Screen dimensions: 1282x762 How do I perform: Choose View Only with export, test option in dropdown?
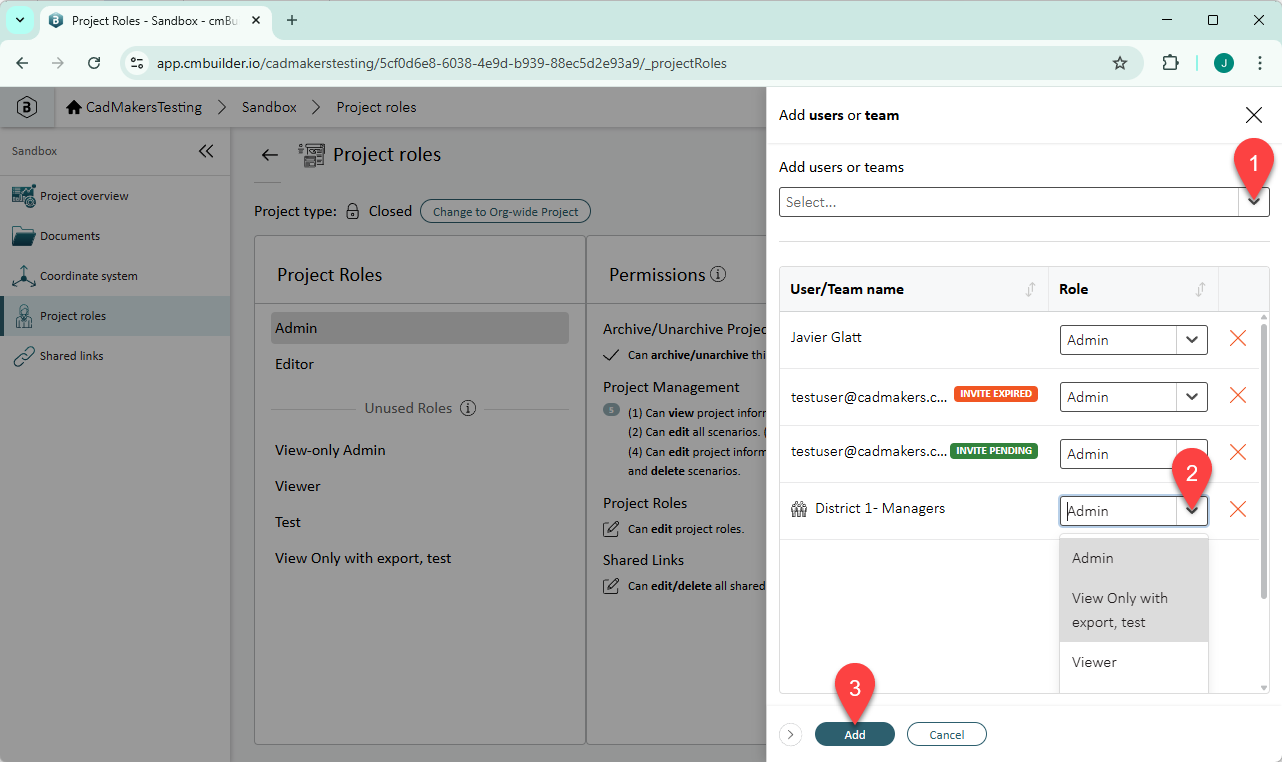1134,610
